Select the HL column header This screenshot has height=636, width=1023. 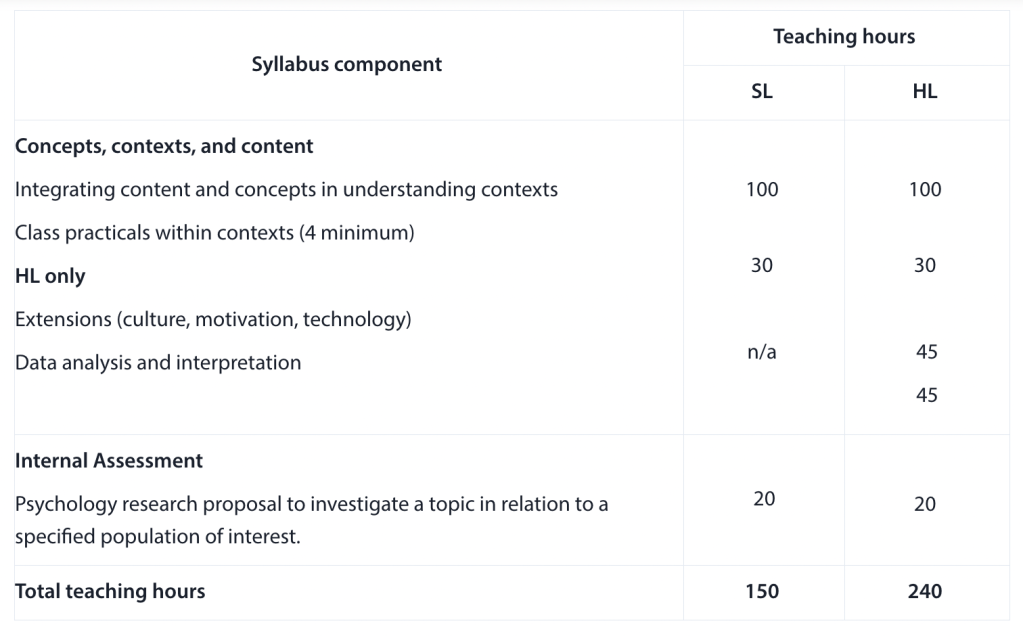point(925,92)
